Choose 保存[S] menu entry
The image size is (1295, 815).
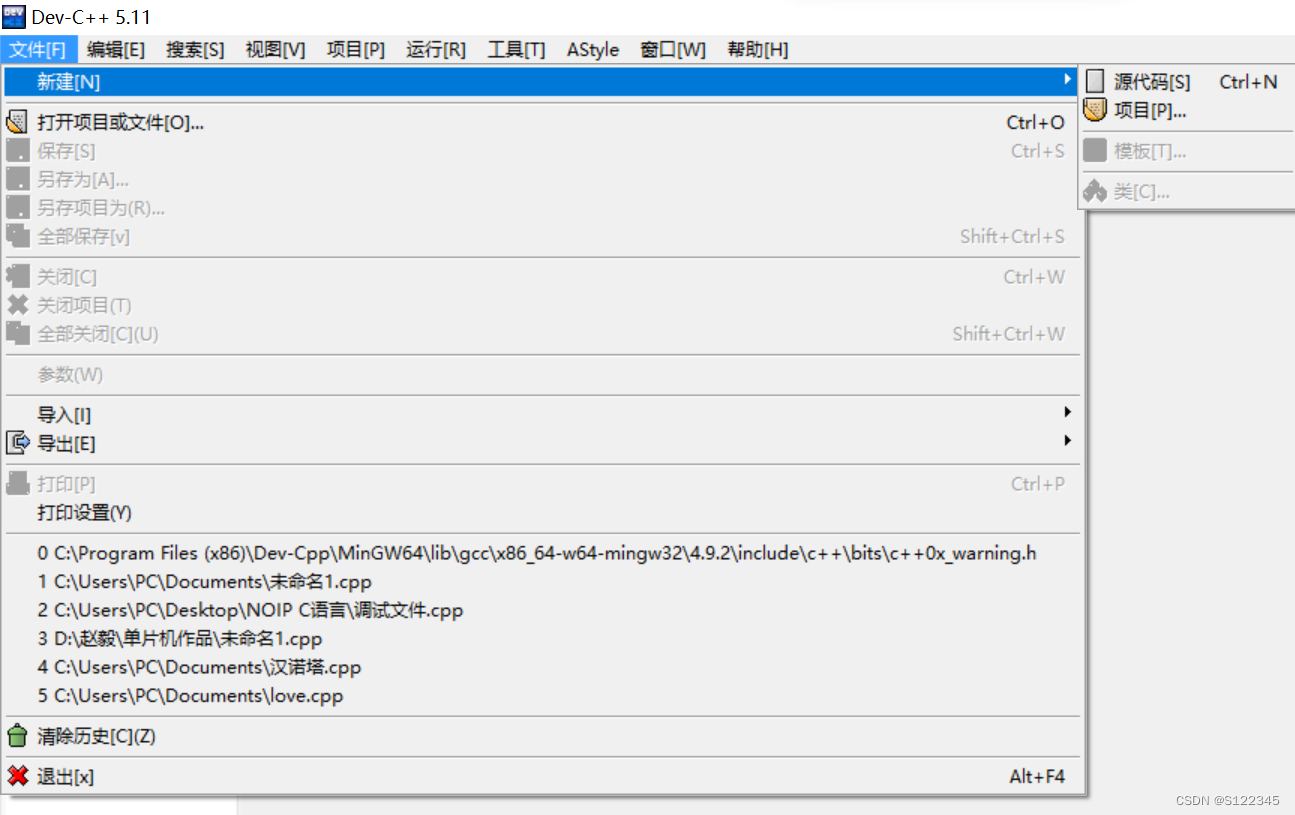point(541,151)
